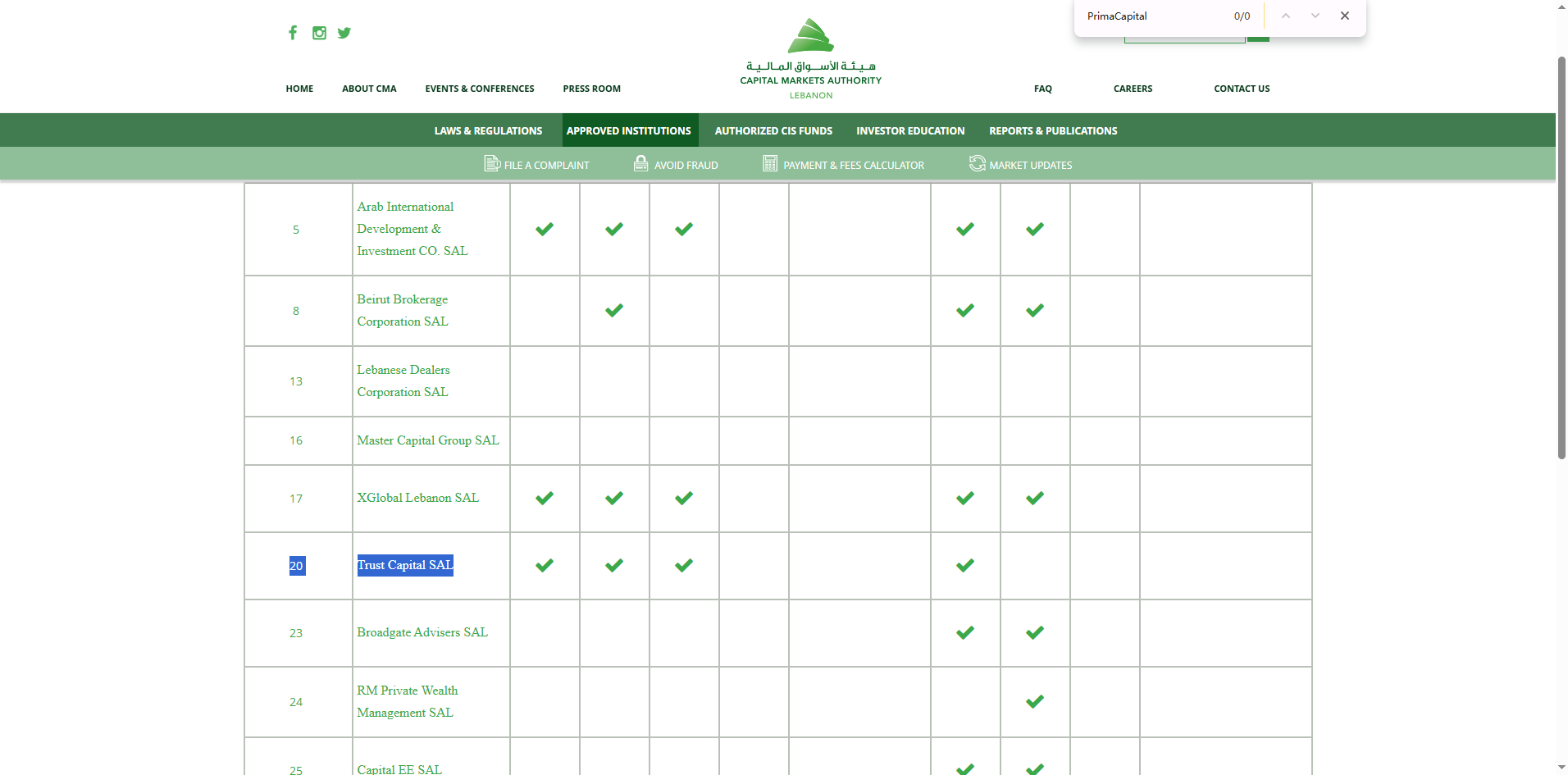Go to previous find result arrow

pyautogui.click(x=1286, y=16)
